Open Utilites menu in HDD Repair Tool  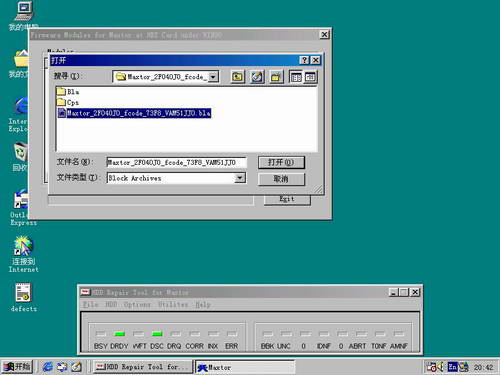173,304
